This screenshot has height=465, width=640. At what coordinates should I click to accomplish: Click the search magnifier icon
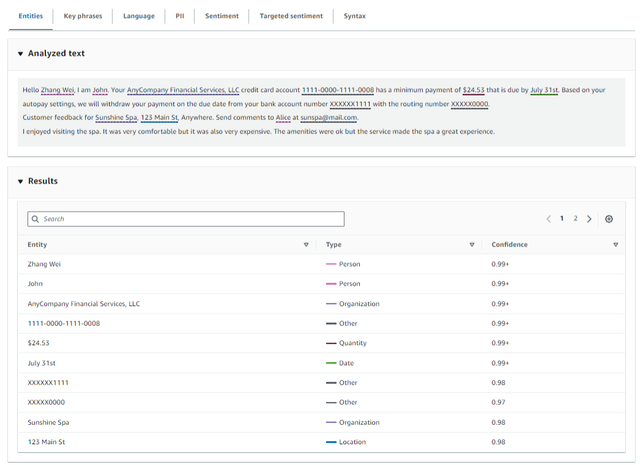[x=35, y=219]
